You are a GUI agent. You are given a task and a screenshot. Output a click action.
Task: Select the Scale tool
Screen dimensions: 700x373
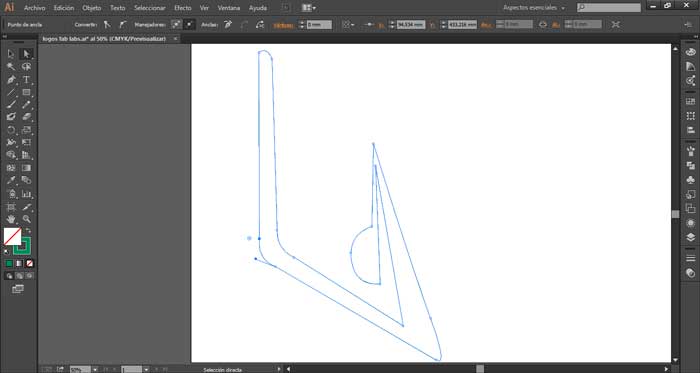point(26,130)
